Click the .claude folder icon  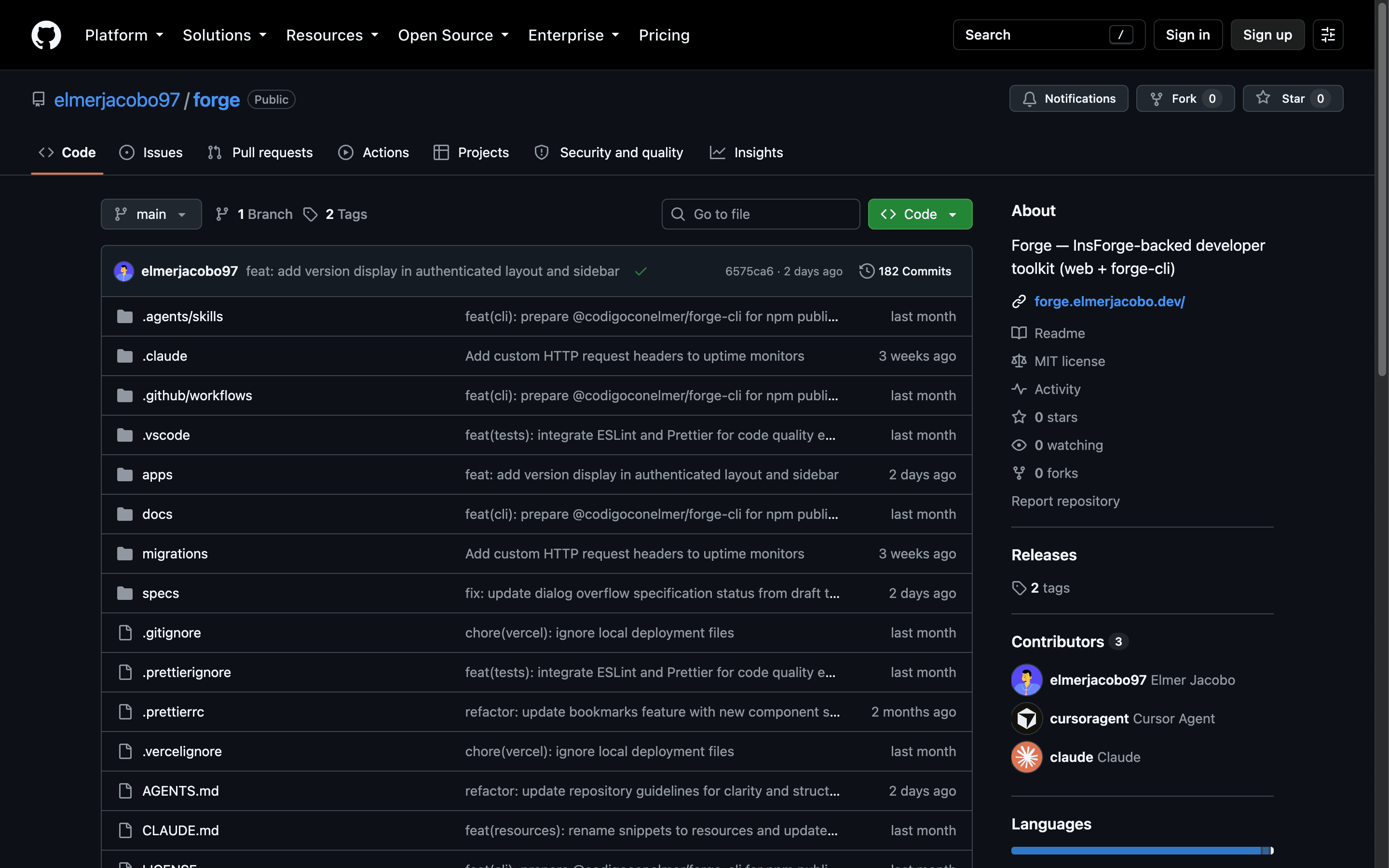[x=124, y=356]
